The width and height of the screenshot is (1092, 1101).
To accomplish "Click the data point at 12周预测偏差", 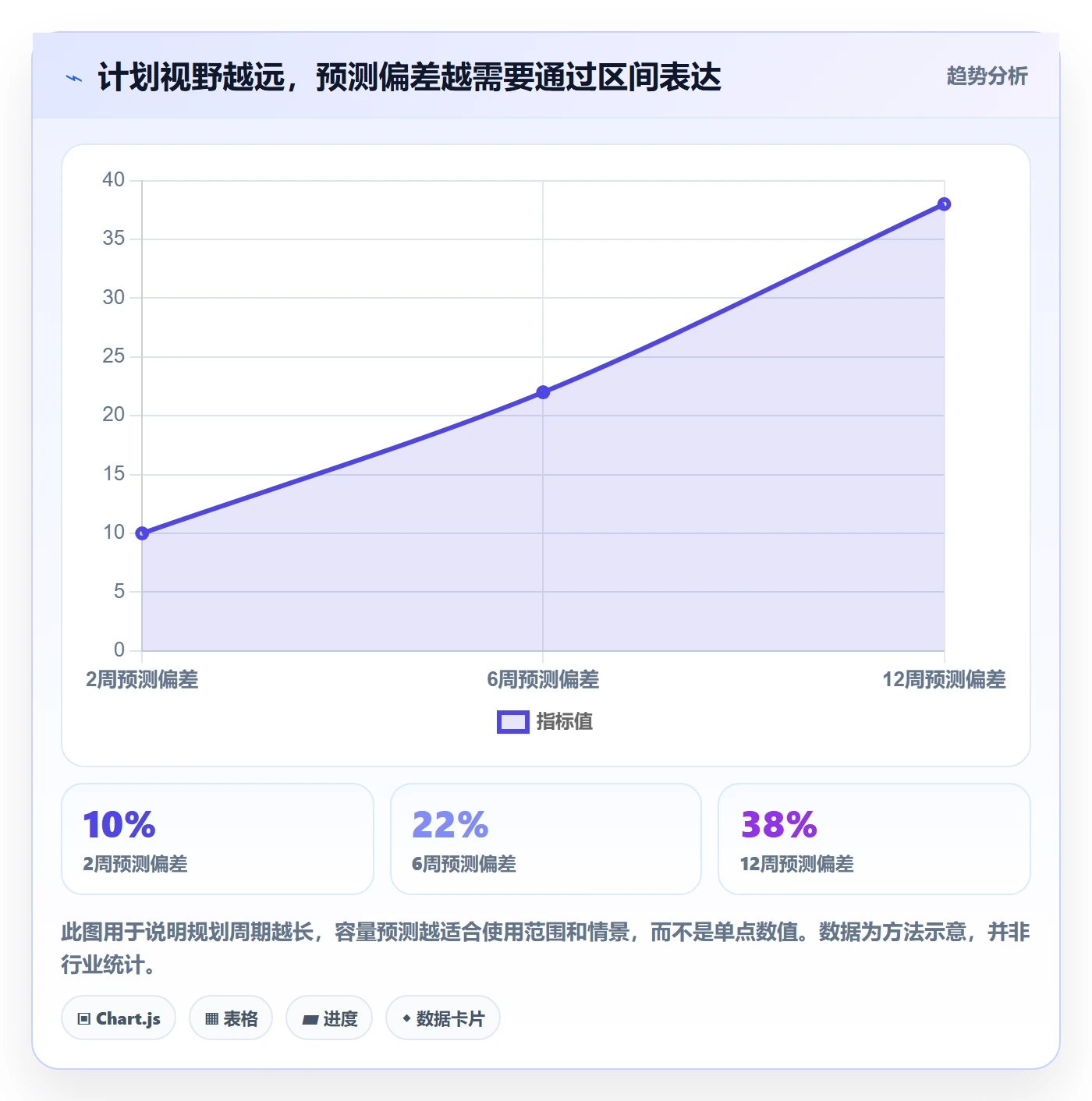I will point(944,204).
